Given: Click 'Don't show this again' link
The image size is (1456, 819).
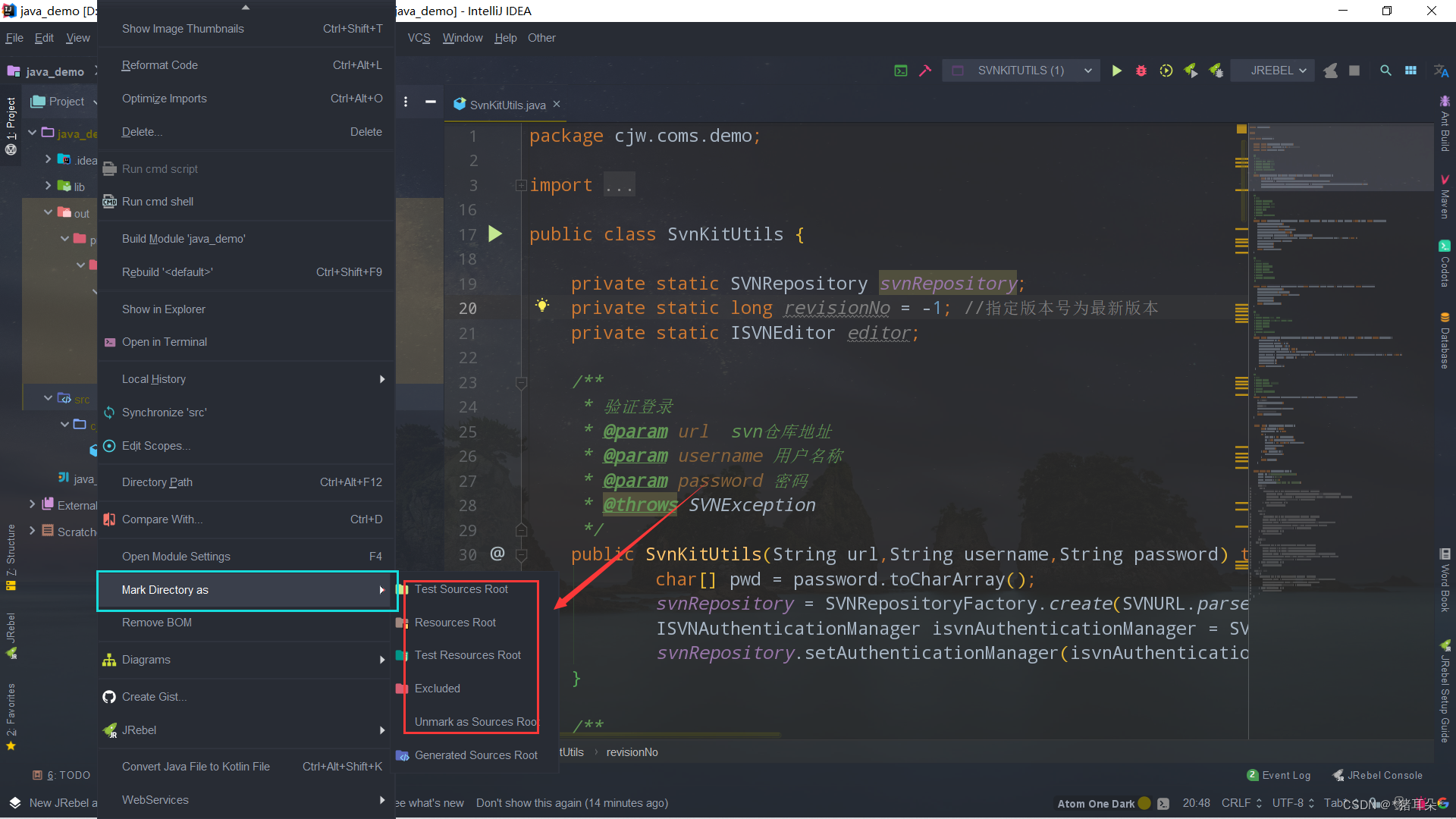Looking at the screenshot, I should click(x=529, y=803).
